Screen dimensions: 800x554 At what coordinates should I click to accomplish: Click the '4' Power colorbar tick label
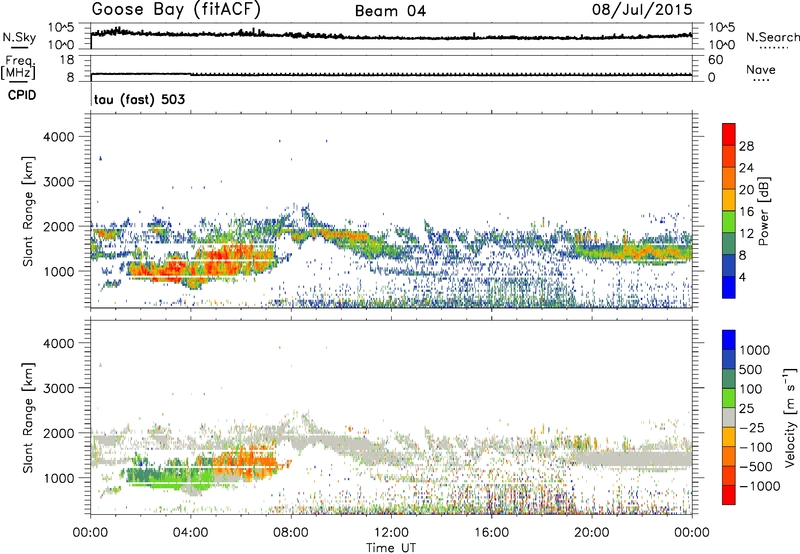[x=742, y=277]
